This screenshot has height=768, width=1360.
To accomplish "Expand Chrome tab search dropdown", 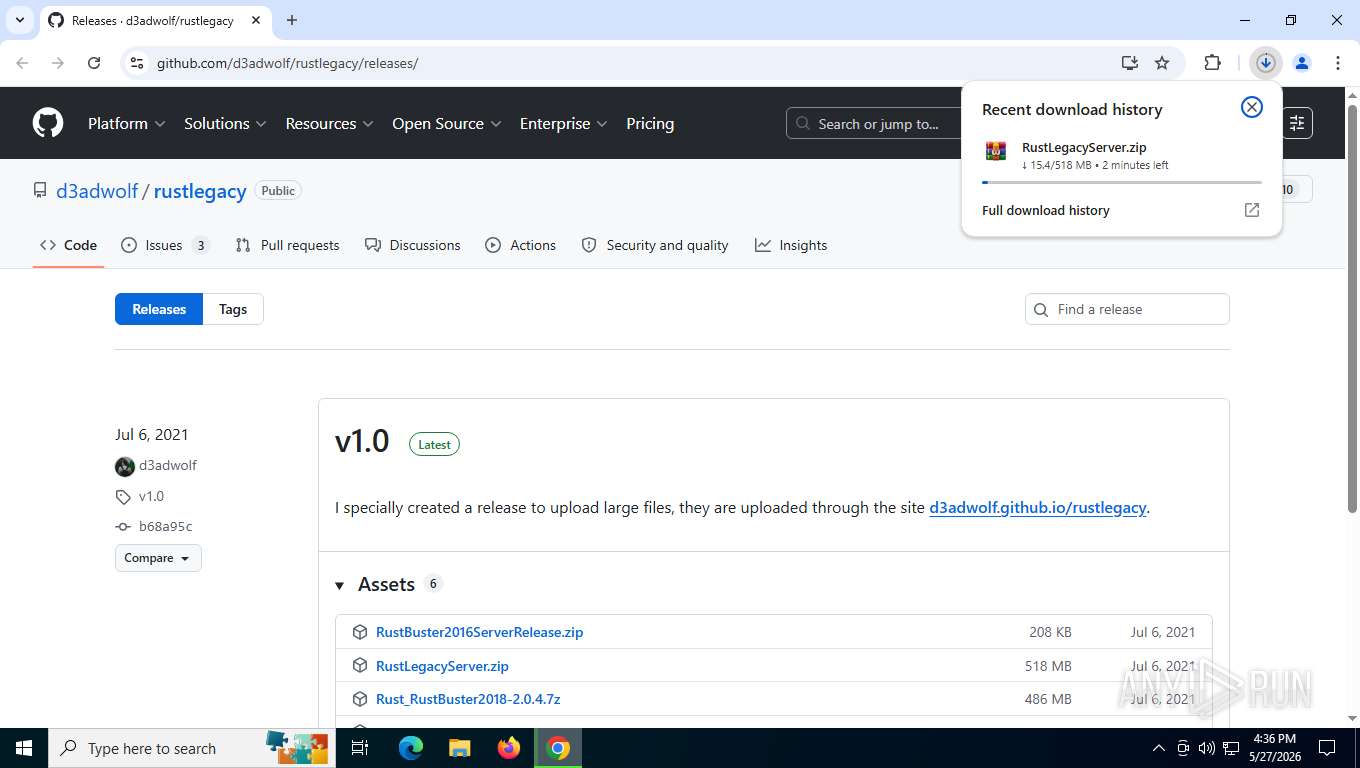I will click(19, 20).
